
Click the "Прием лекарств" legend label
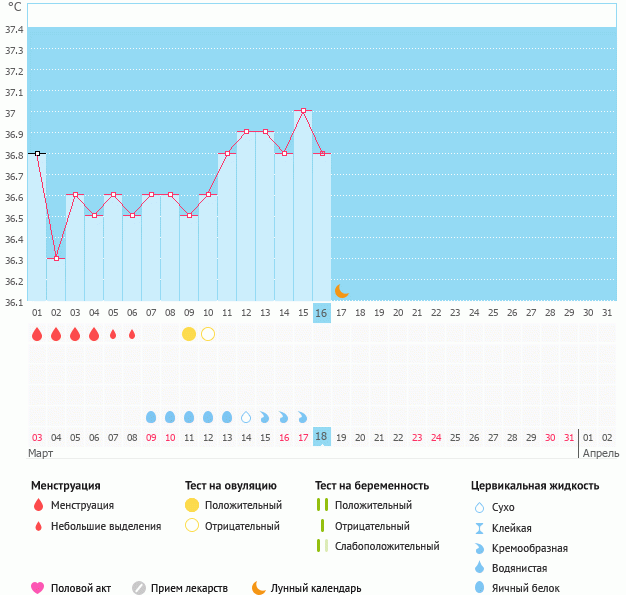click(x=189, y=589)
